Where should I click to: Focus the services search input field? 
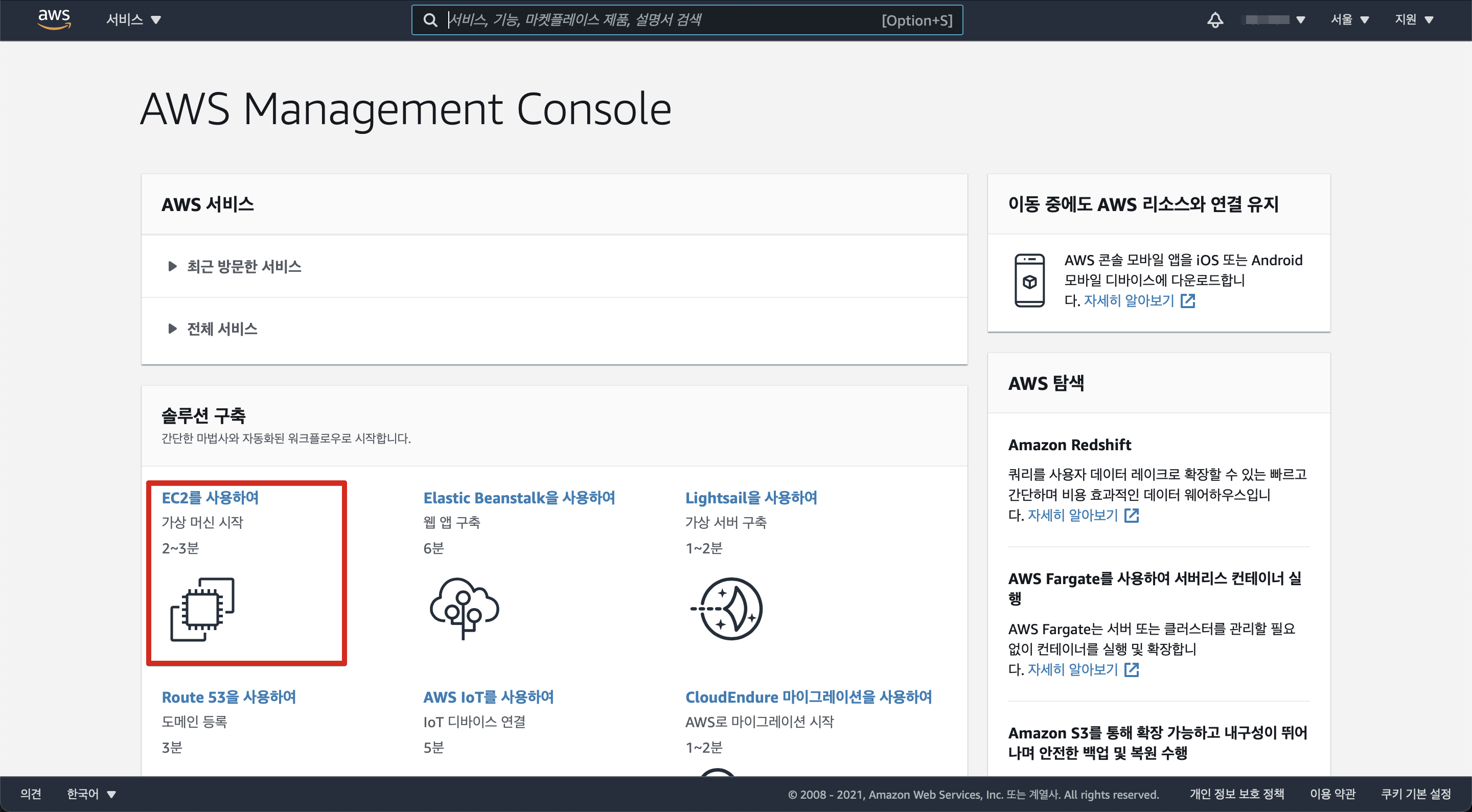pyautogui.click(x=657, y=20)
